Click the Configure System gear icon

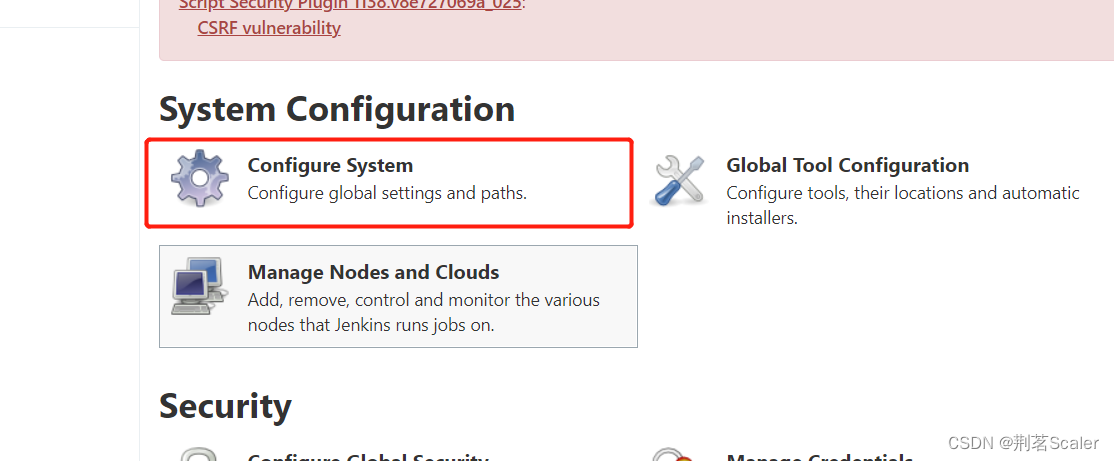pos(200,179)
